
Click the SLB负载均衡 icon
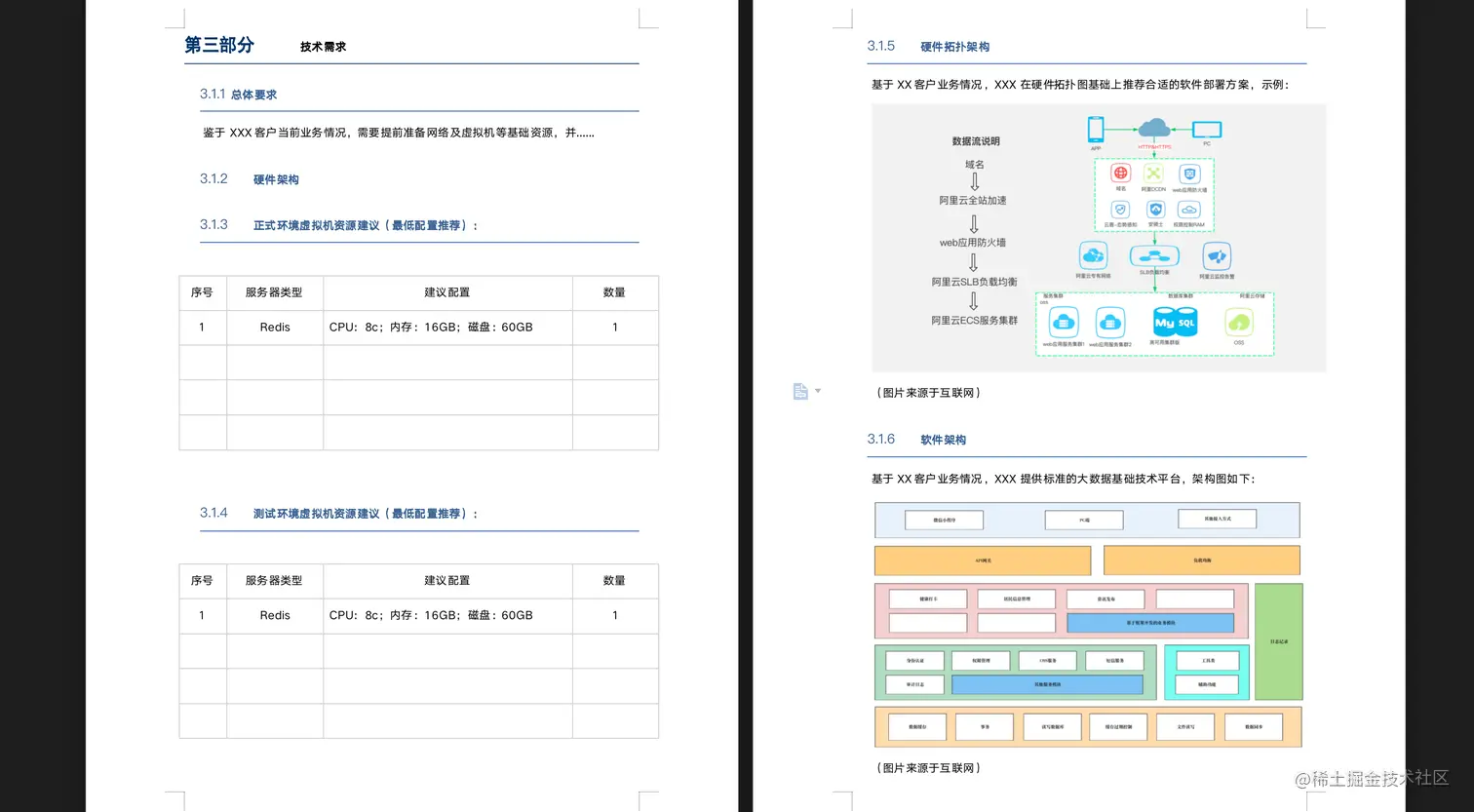[x=1154, y=256]
